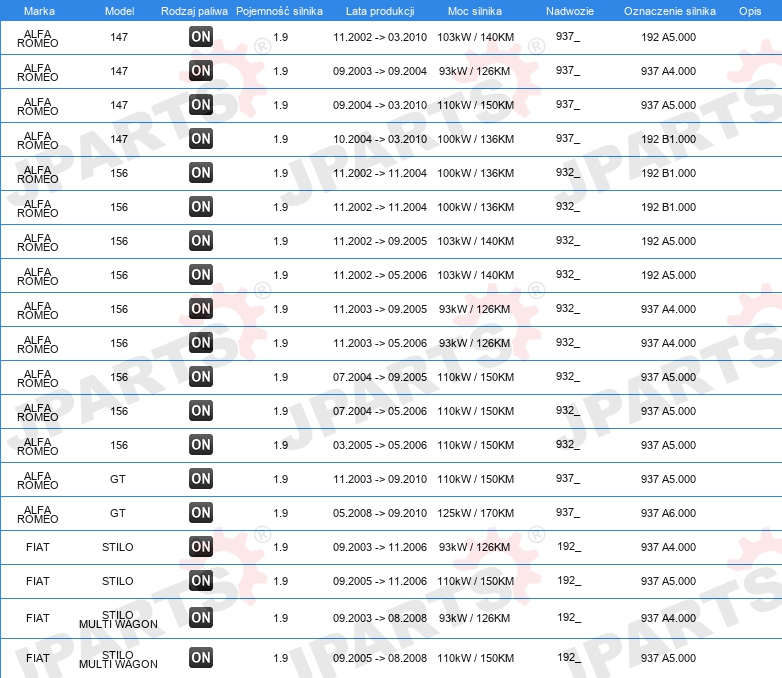Click the ON fuel icon for STILO 09.2003 -> 11.2006

[201, 546]
